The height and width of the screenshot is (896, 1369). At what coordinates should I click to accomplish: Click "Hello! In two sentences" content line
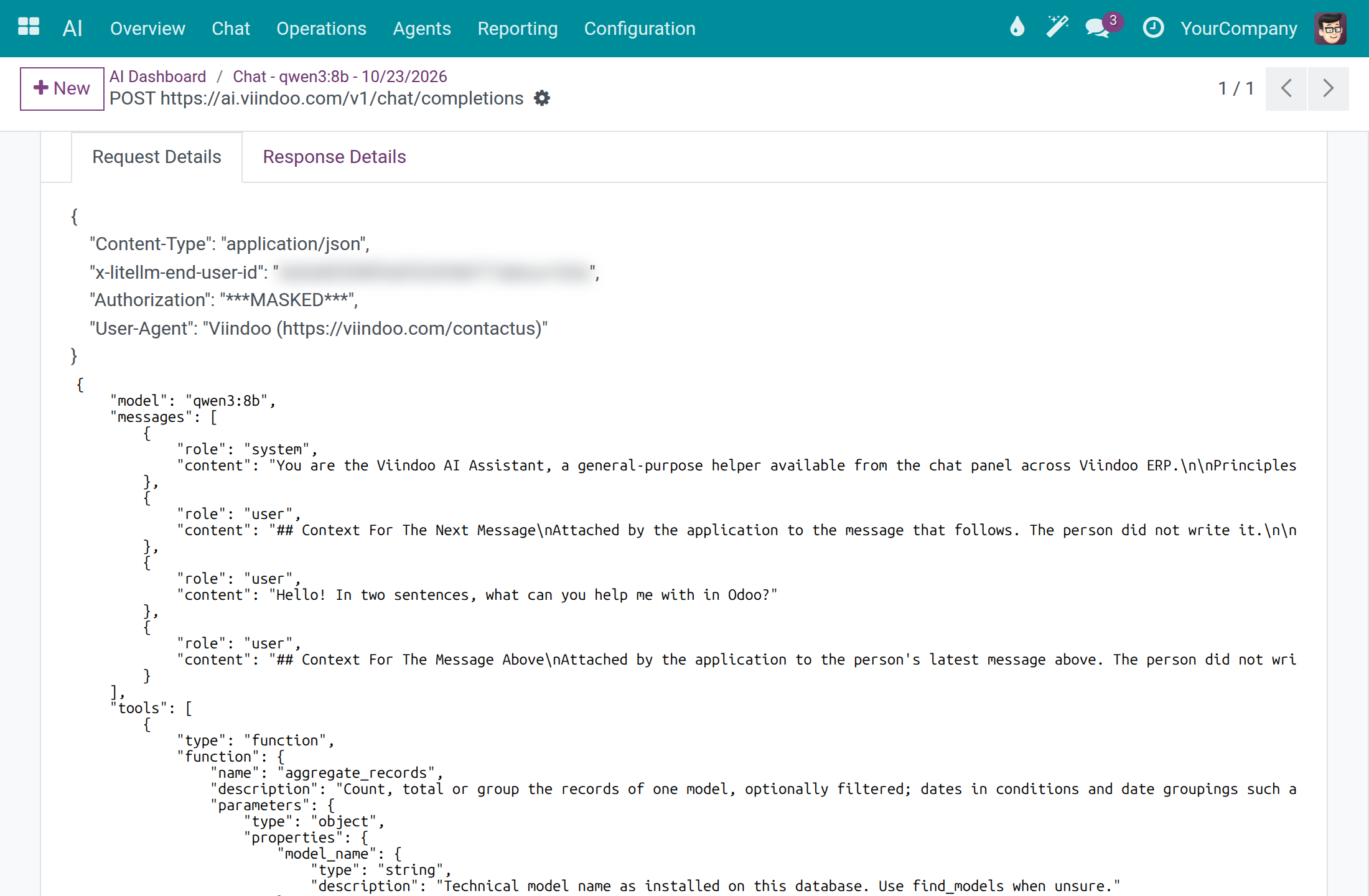pos(477,595)
